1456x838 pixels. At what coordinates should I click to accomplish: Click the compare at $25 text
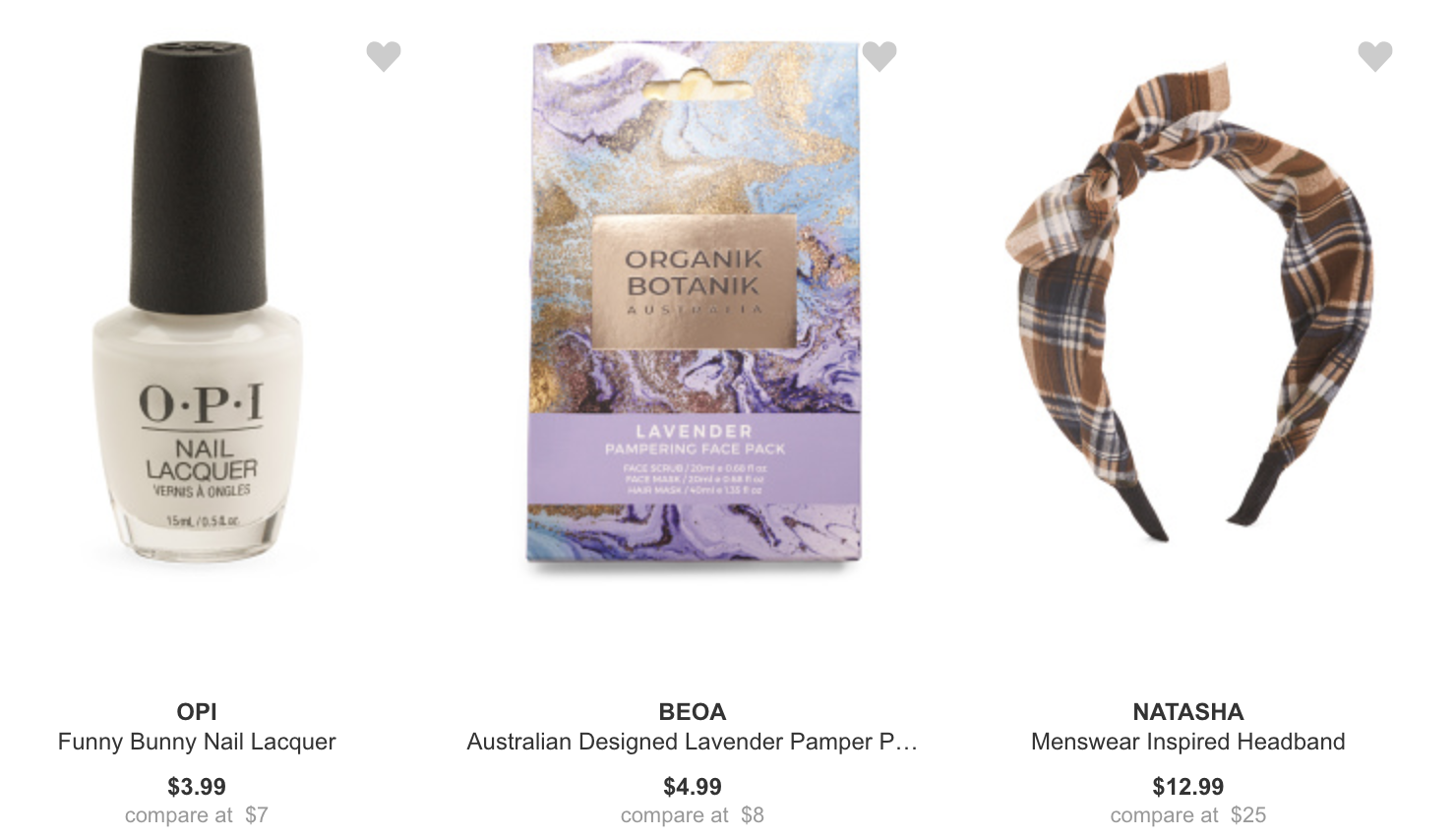click(1188, 815)
